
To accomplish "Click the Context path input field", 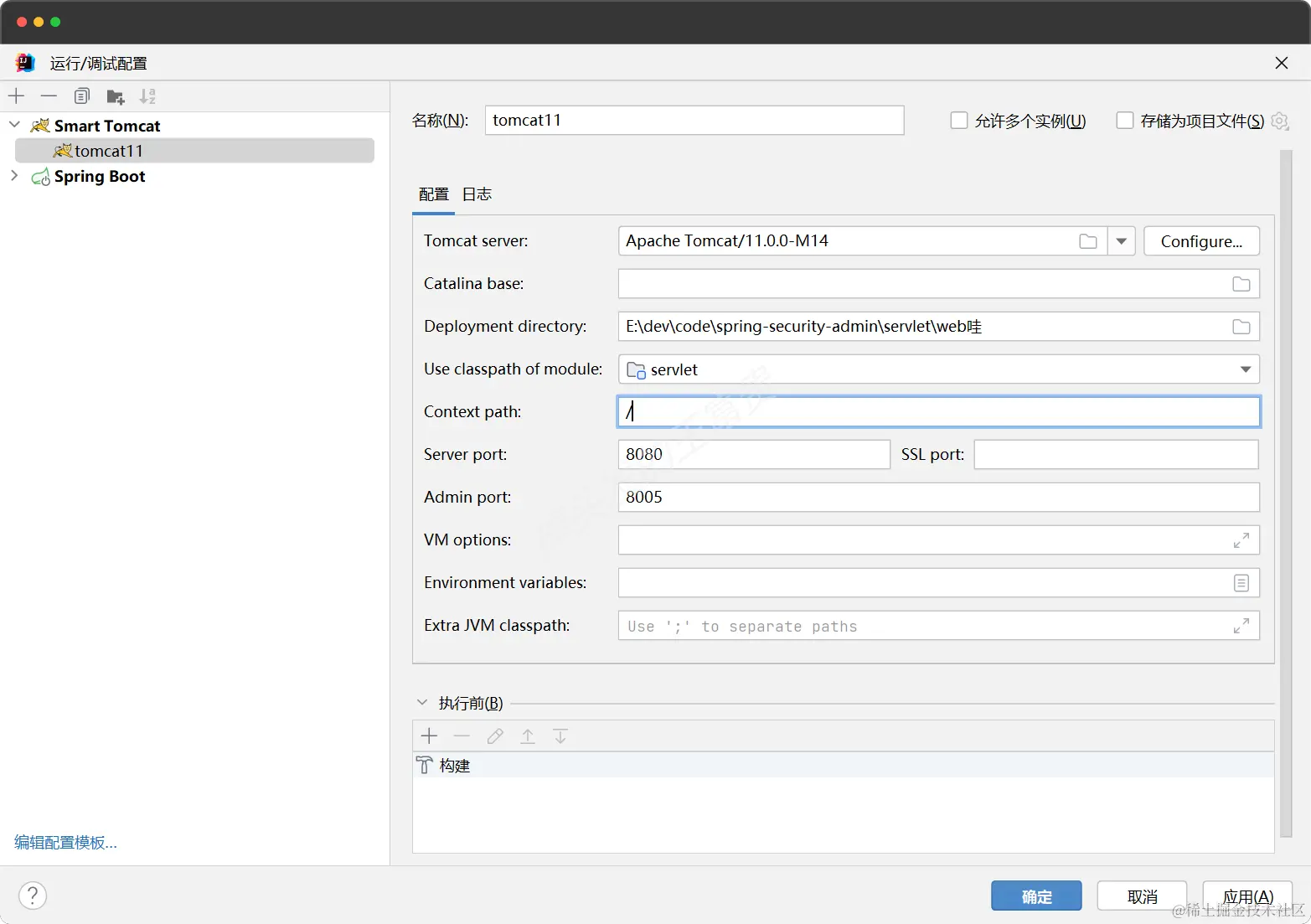I will click(x=939, y=412).
